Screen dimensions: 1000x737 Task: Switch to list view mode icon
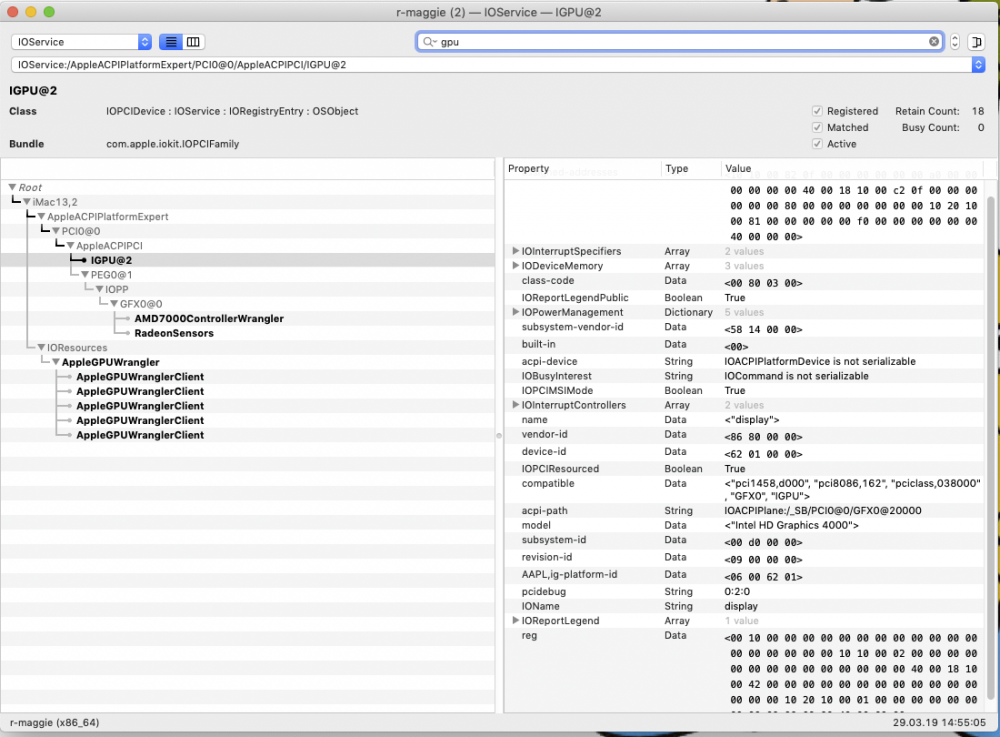tap(171, 42)
